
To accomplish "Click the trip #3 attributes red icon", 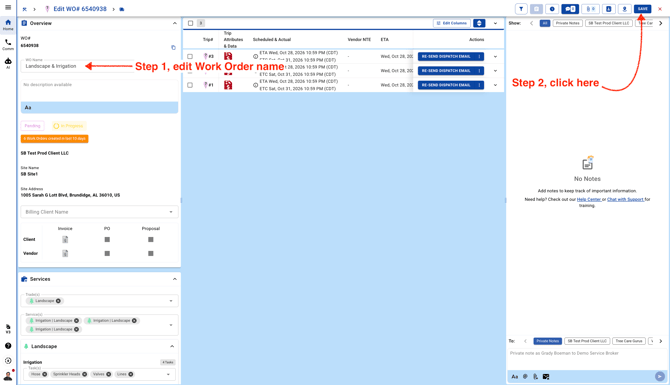I will 228,56.
